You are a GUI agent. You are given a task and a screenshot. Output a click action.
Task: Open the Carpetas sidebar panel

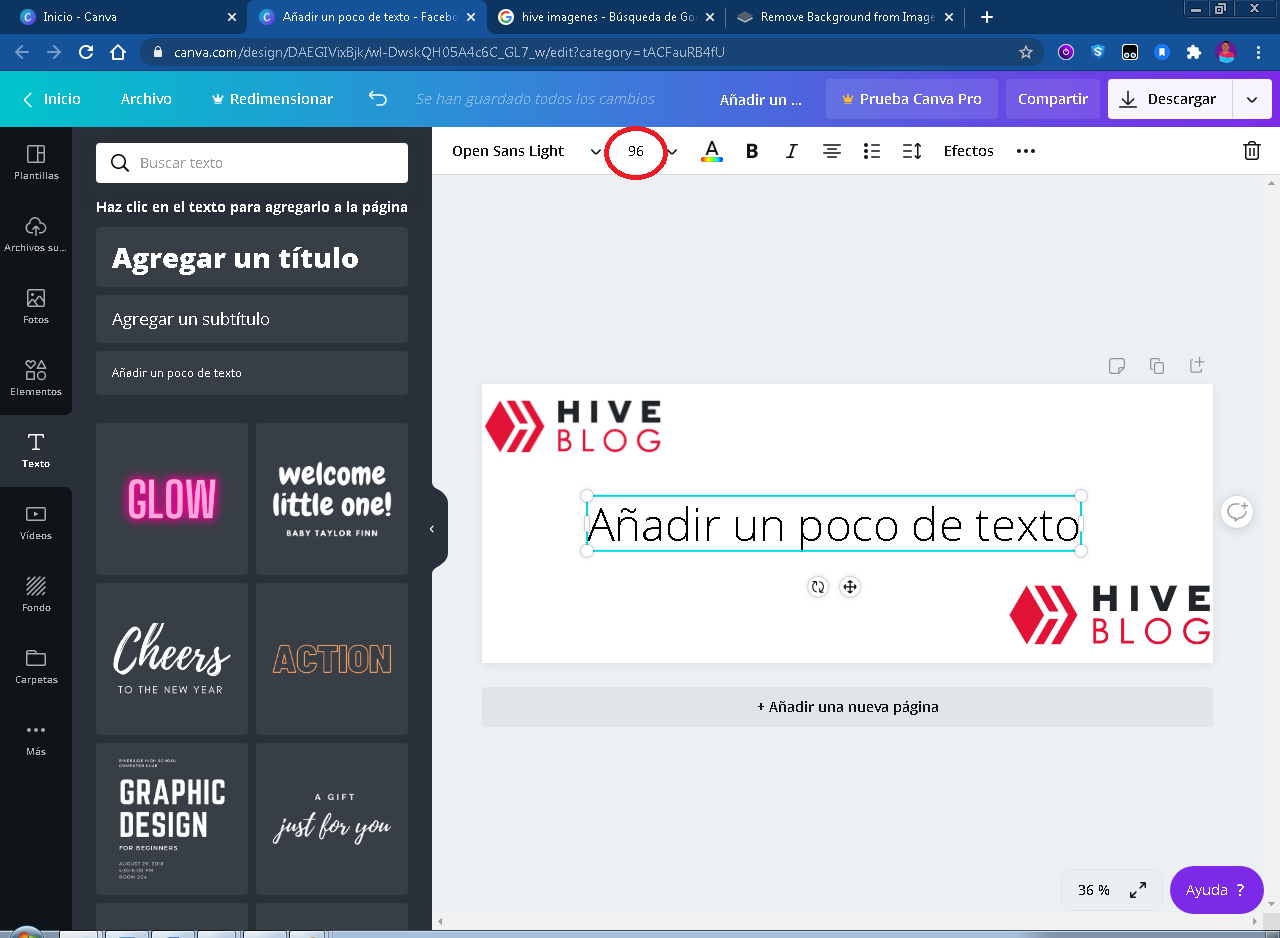[36, 667]
